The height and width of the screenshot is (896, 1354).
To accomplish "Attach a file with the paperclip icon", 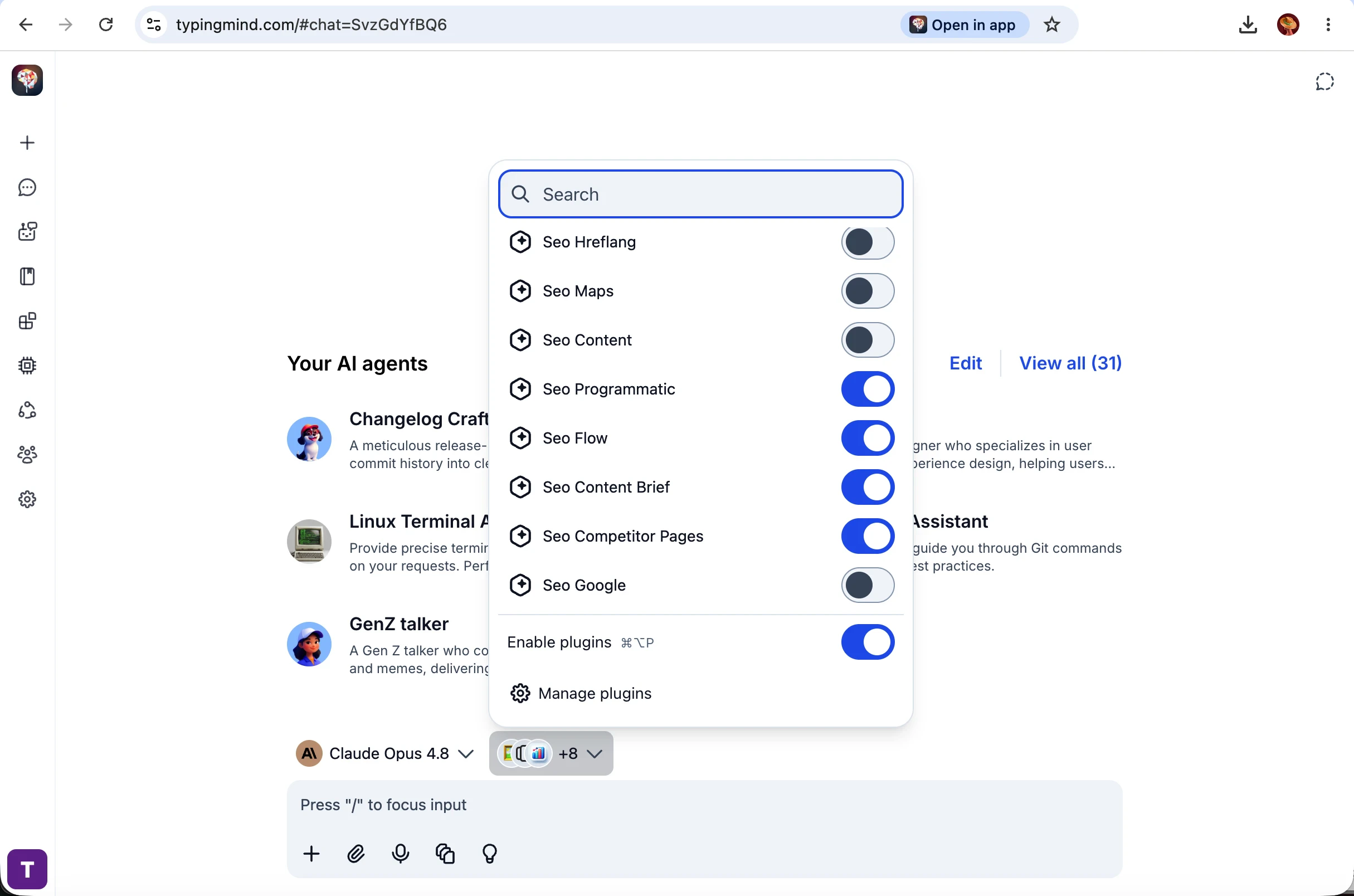I will pos(356,854).
